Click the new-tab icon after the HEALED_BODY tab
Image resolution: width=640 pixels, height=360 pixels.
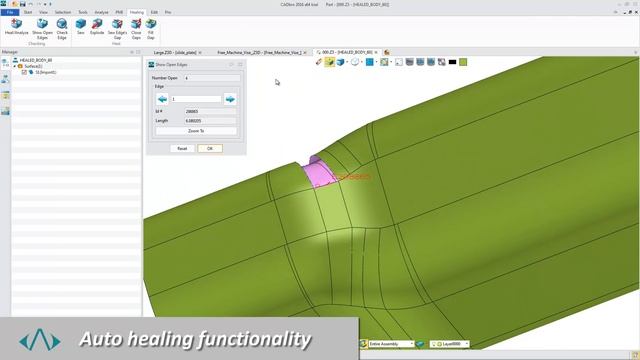pos(387,52)
